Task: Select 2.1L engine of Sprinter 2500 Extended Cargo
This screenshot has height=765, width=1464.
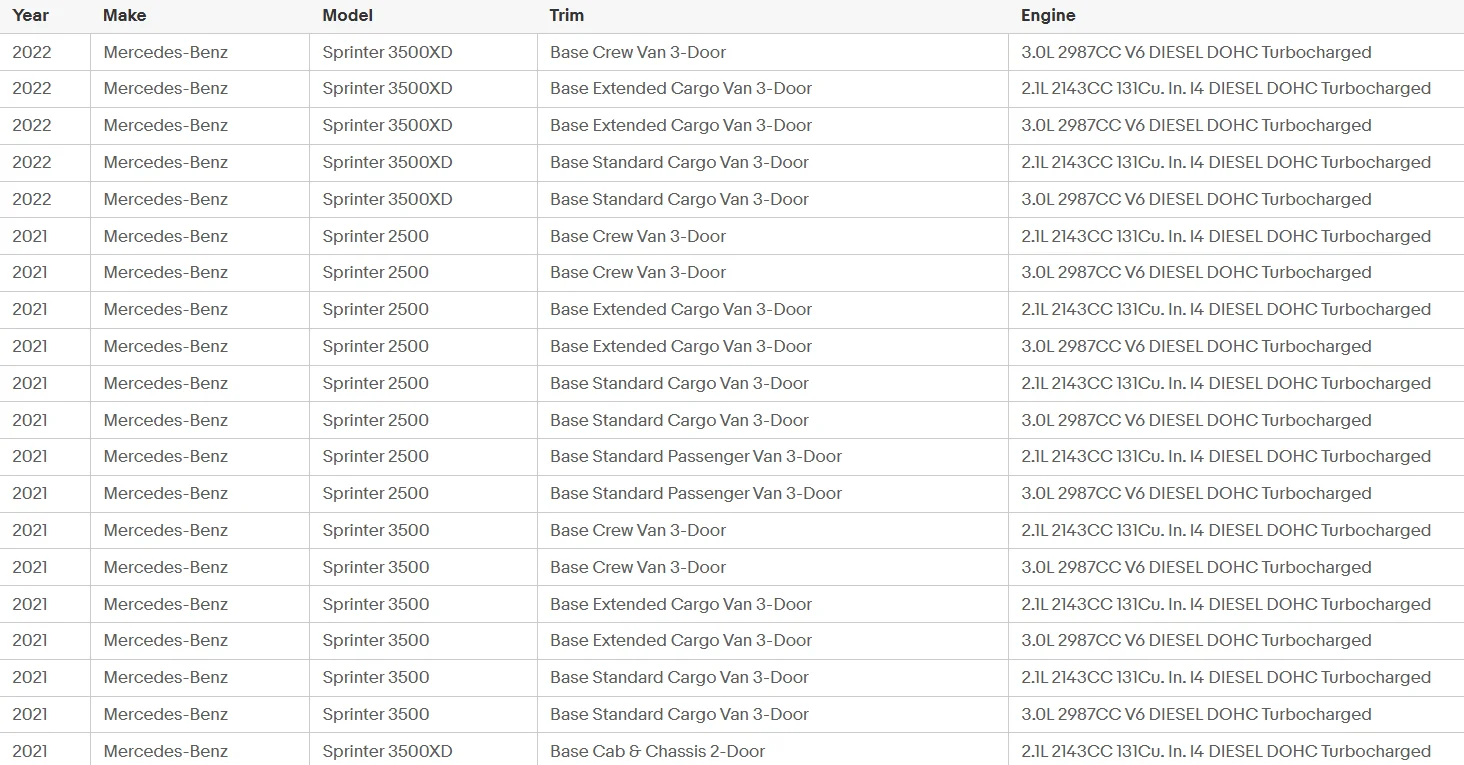Action: click(1226, 309)
